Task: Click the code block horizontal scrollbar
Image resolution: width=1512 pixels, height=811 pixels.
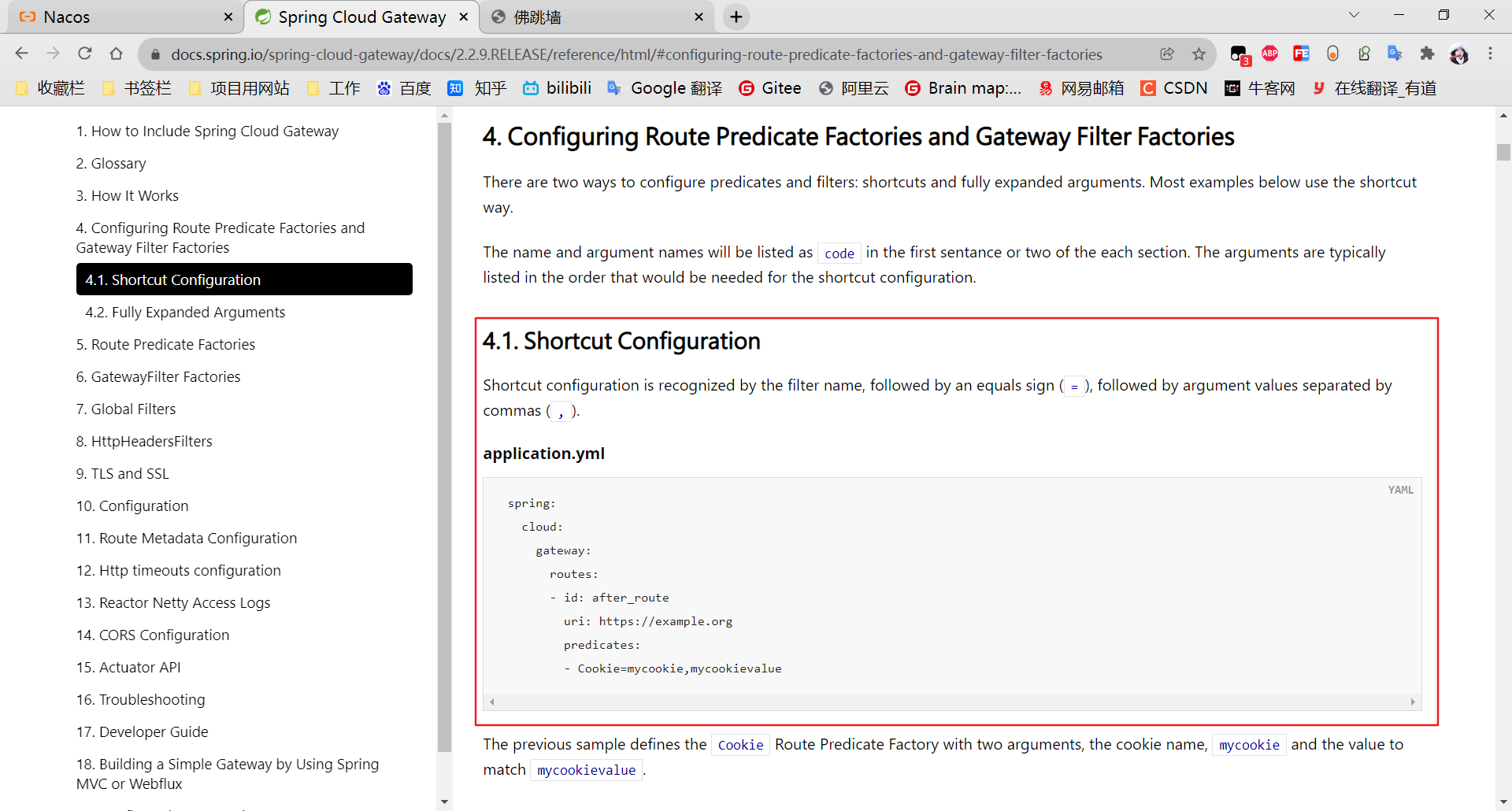Action: [952, 702]
